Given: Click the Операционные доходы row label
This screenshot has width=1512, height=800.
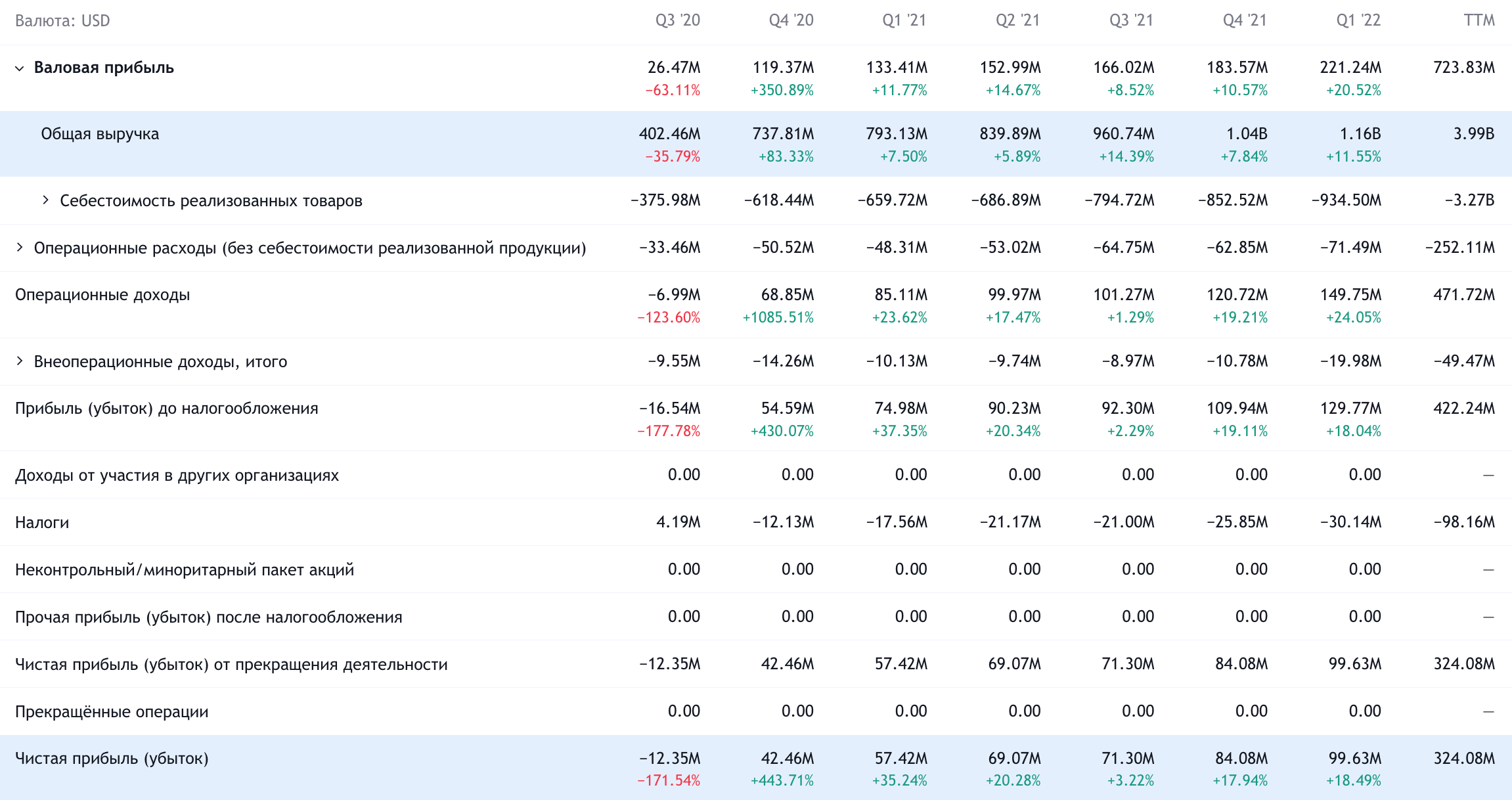Looking at the screenshot, I should (x=102, y=295).
